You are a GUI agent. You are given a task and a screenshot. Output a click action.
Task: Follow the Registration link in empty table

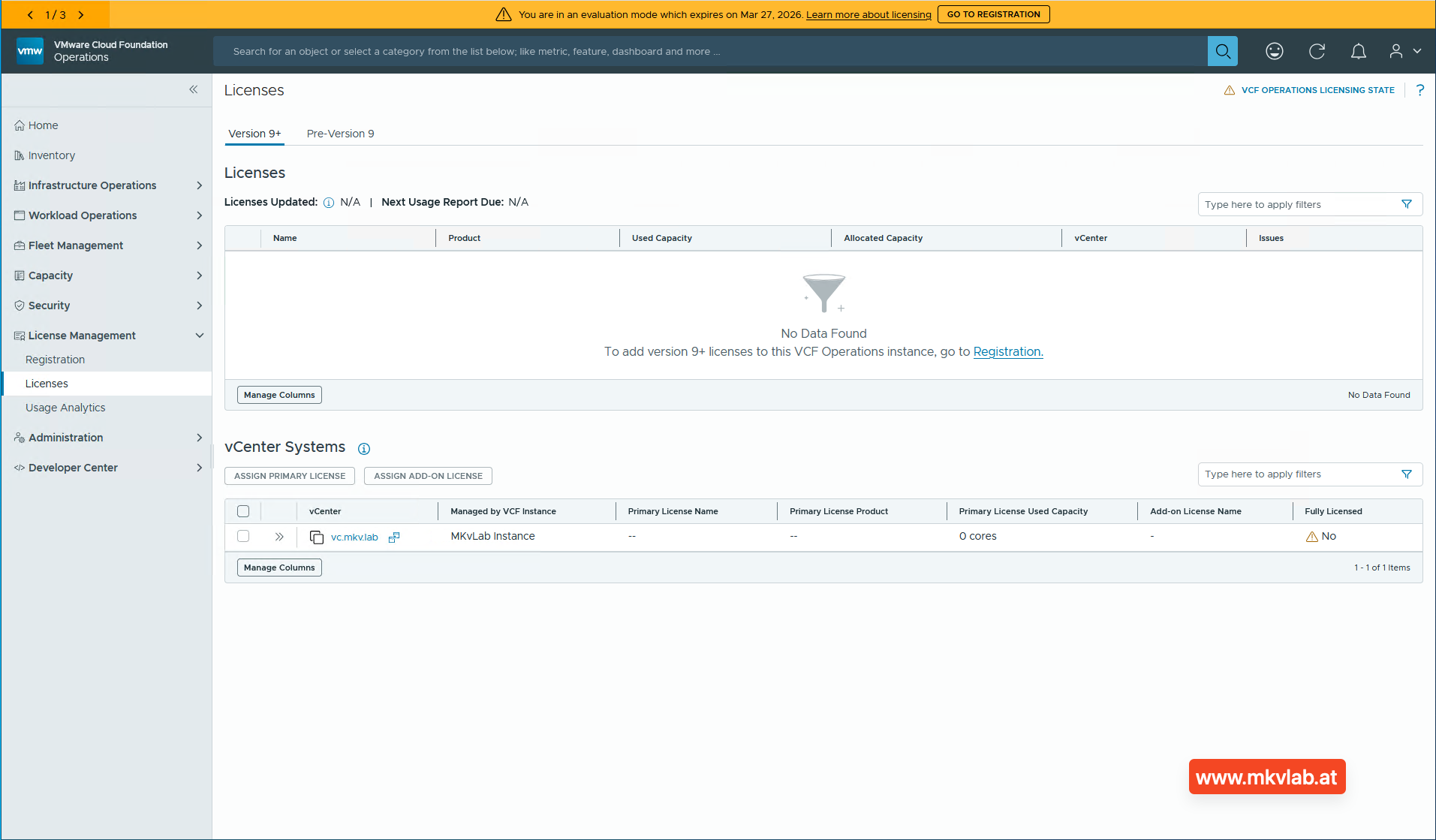[1007, 352]
